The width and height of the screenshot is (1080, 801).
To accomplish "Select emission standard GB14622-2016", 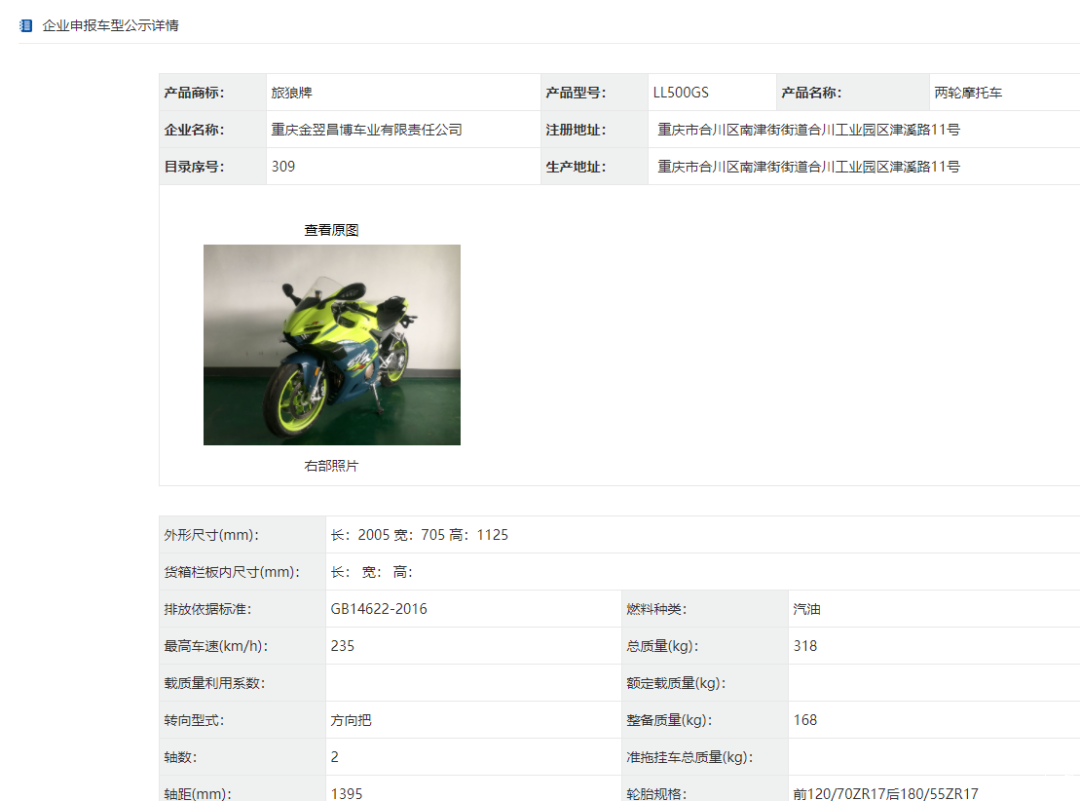I will (378, 609).
